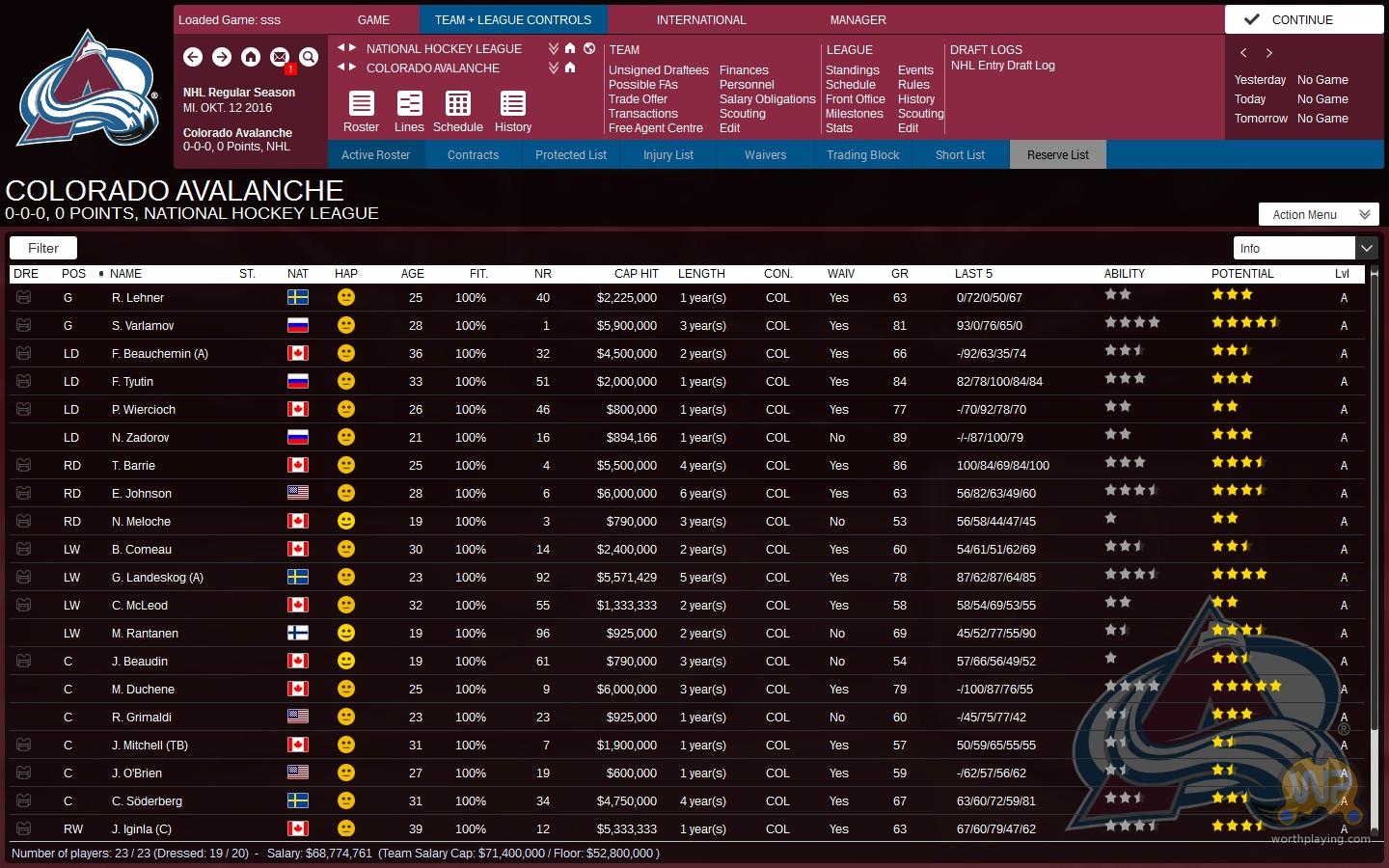Open the Free Agent Centre link

[x=656, y=128]
